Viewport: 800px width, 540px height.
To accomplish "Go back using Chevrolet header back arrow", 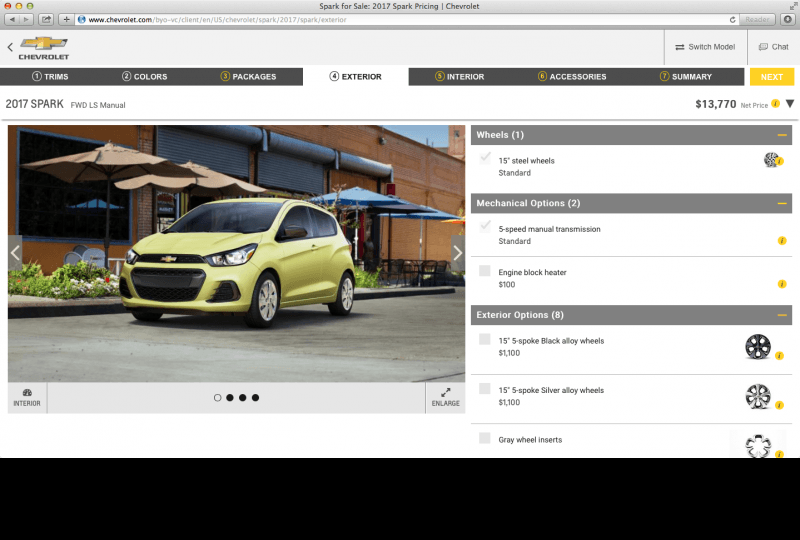I will [x=10, y=47].
